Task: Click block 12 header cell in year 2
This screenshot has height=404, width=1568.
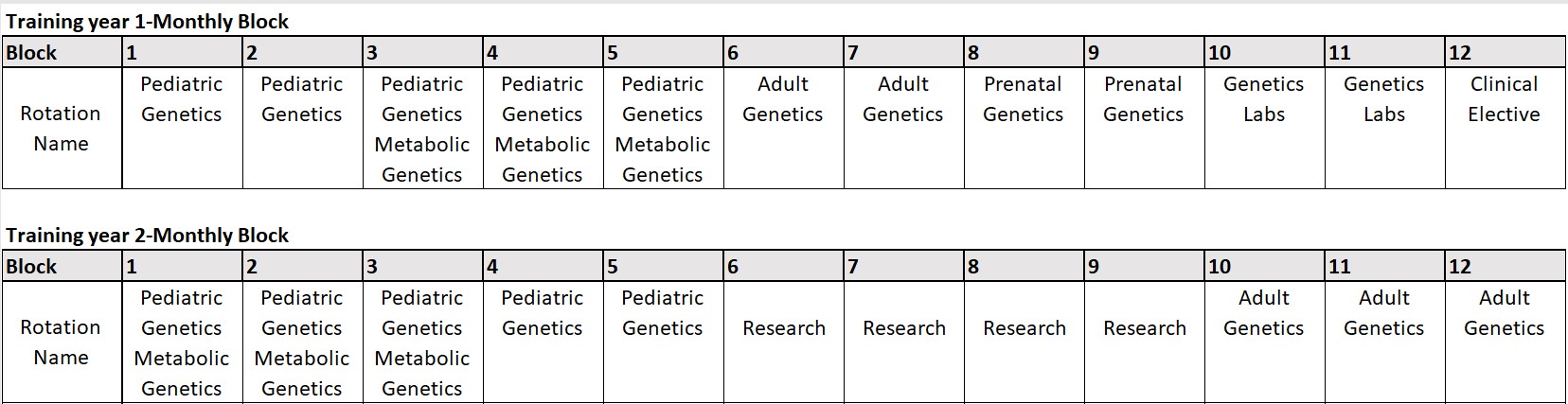Action: click(1504, 267)
